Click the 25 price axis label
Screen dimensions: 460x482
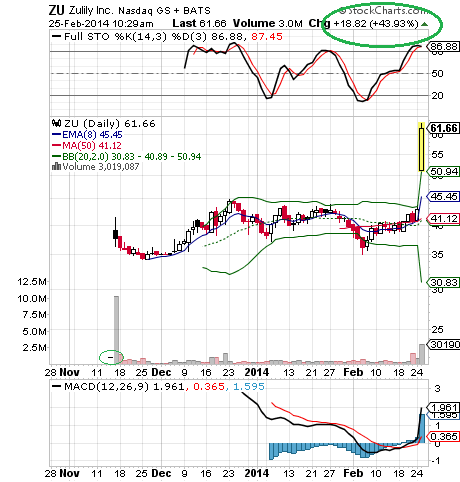click(437, 330)
